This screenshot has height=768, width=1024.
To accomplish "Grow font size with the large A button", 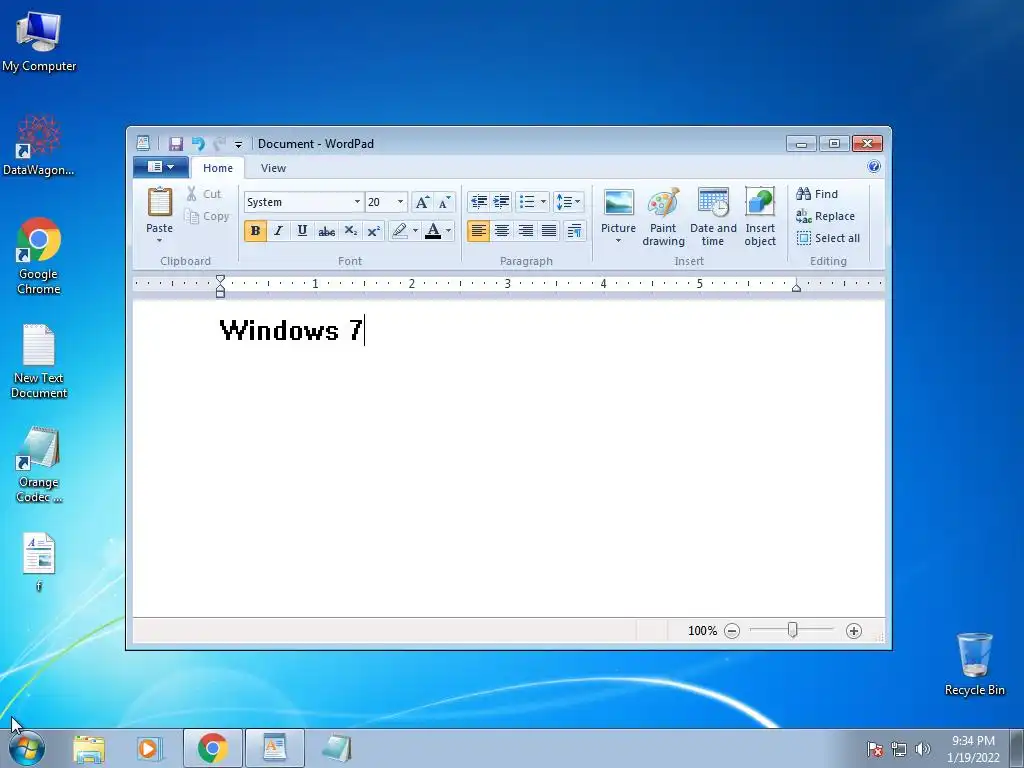I will click(423, 202).
